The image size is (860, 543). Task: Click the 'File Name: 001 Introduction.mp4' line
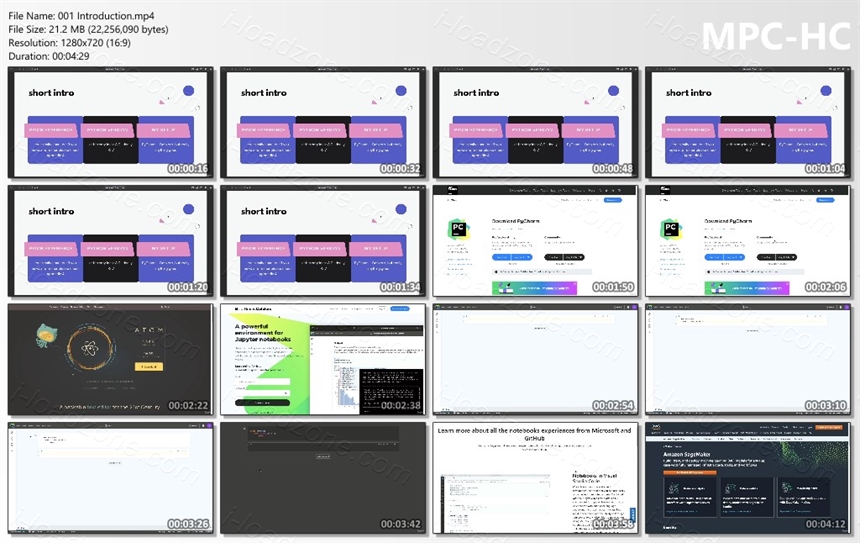point(81,16)
